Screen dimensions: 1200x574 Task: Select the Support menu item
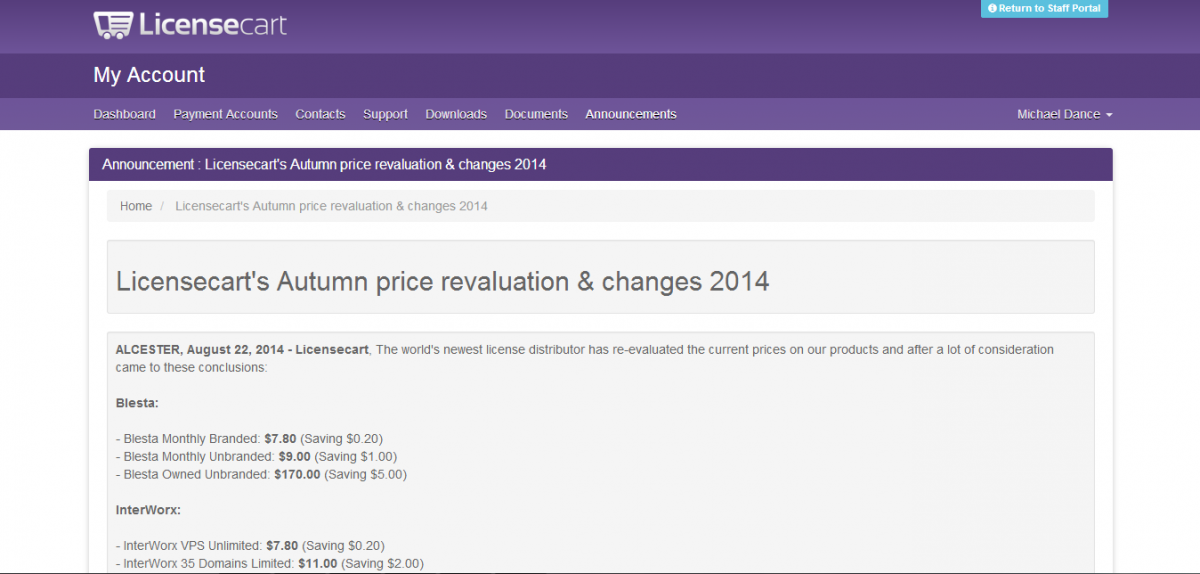coord(385,114)
